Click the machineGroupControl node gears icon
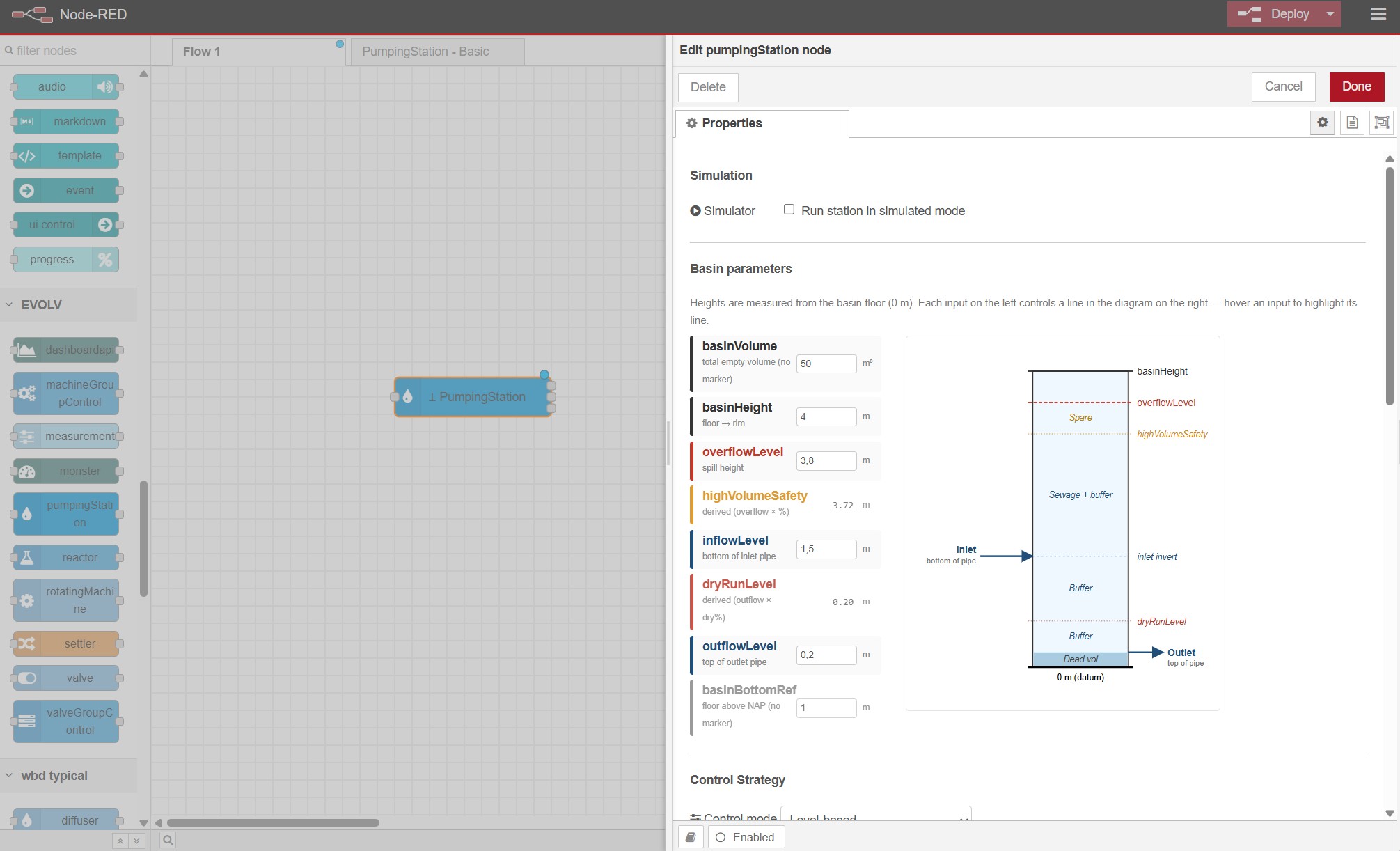 (x=26, y=393)
